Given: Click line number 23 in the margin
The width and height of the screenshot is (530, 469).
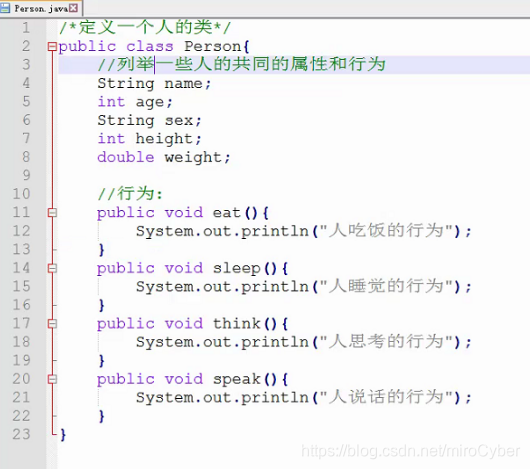Looking at the screenshot, I should 21,434.
